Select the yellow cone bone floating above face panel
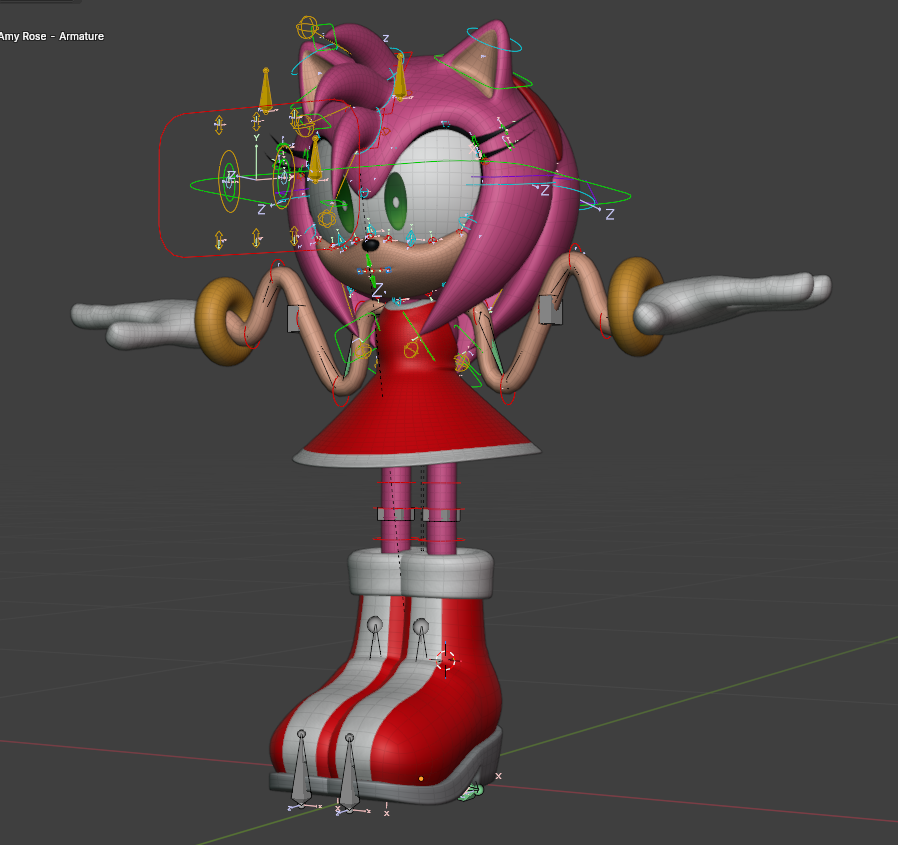The height and width of the screenshot is (845, 898). (x=266, y=91)
